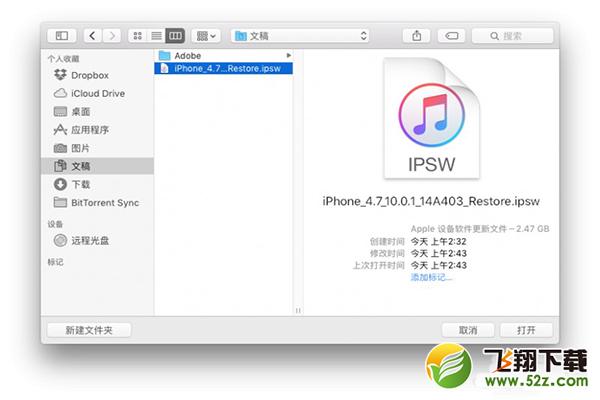Click the IPSW file preview thumbnail
The height and width of the screenshot is (400, 600).
click(x=432, y=118)
